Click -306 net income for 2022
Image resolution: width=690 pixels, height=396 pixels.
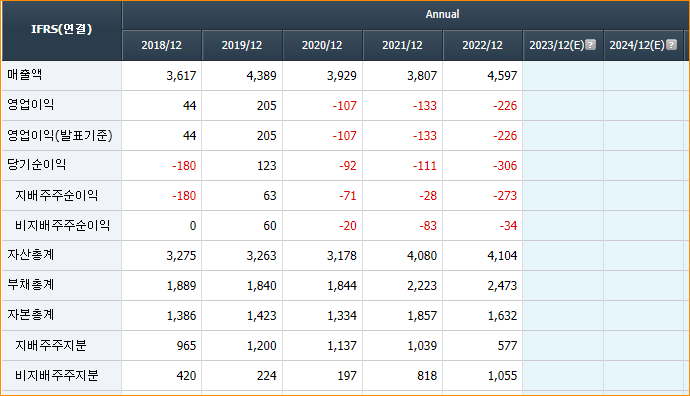(x=505, y=166)
